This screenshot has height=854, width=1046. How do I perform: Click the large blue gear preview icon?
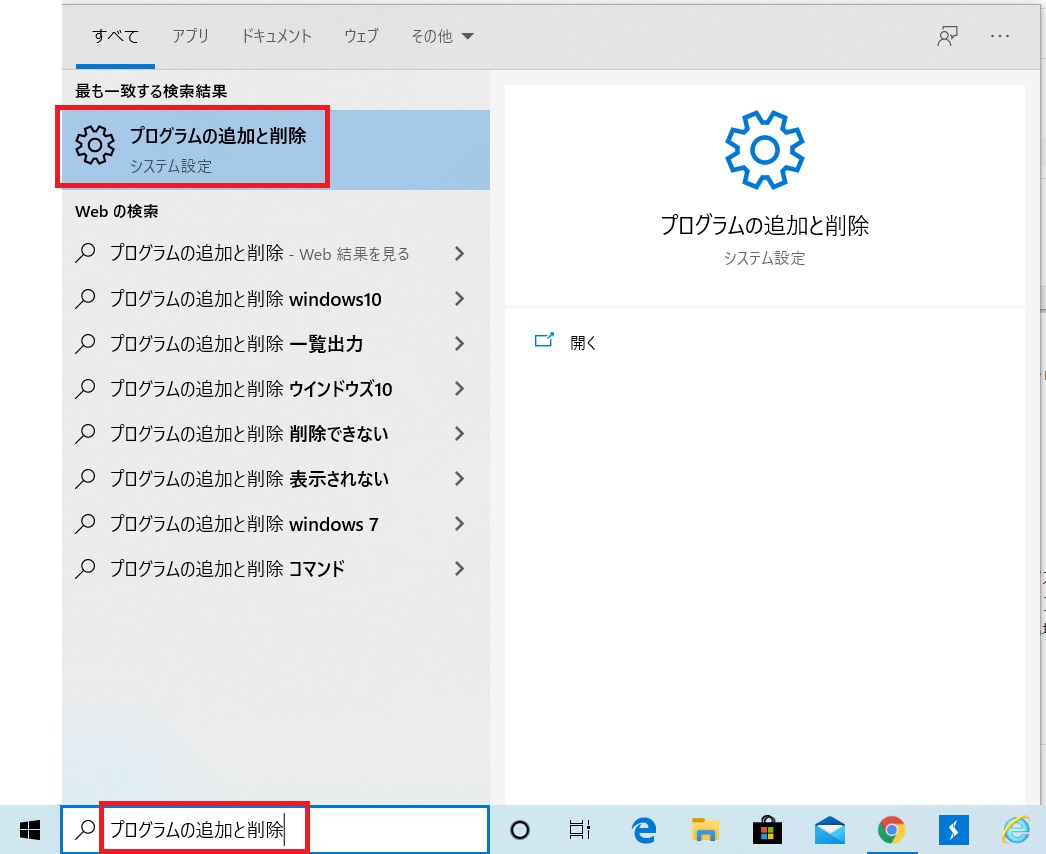click(x=764, y=150)
